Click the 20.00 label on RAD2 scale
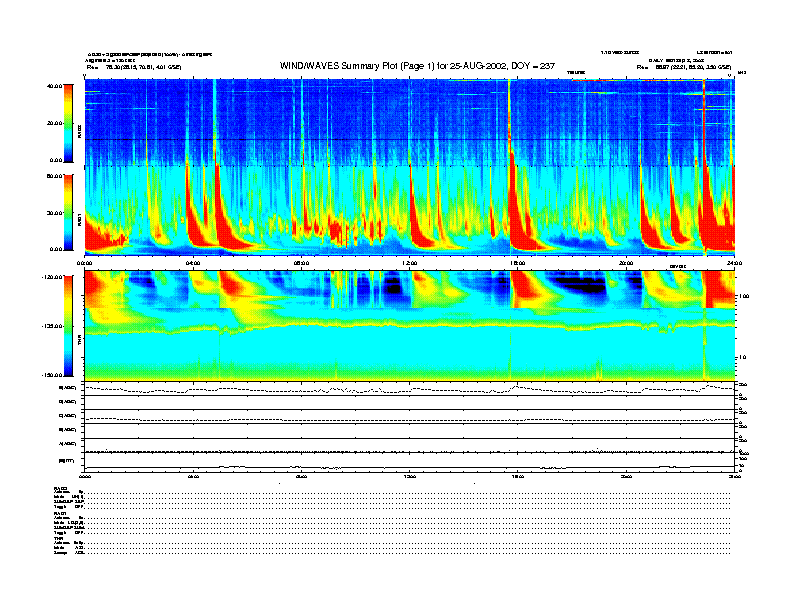This screenshot has height=612, width=792. click(x=54, y=123)
